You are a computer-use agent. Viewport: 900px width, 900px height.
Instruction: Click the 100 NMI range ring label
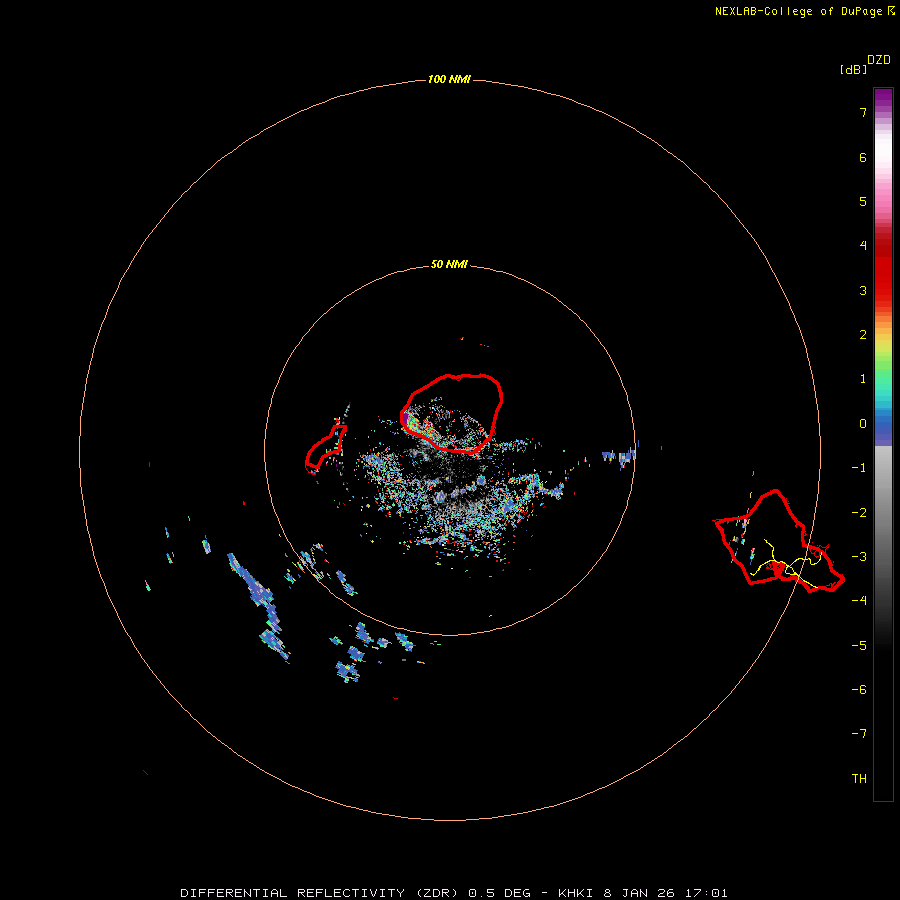click(x=449, y=79)
